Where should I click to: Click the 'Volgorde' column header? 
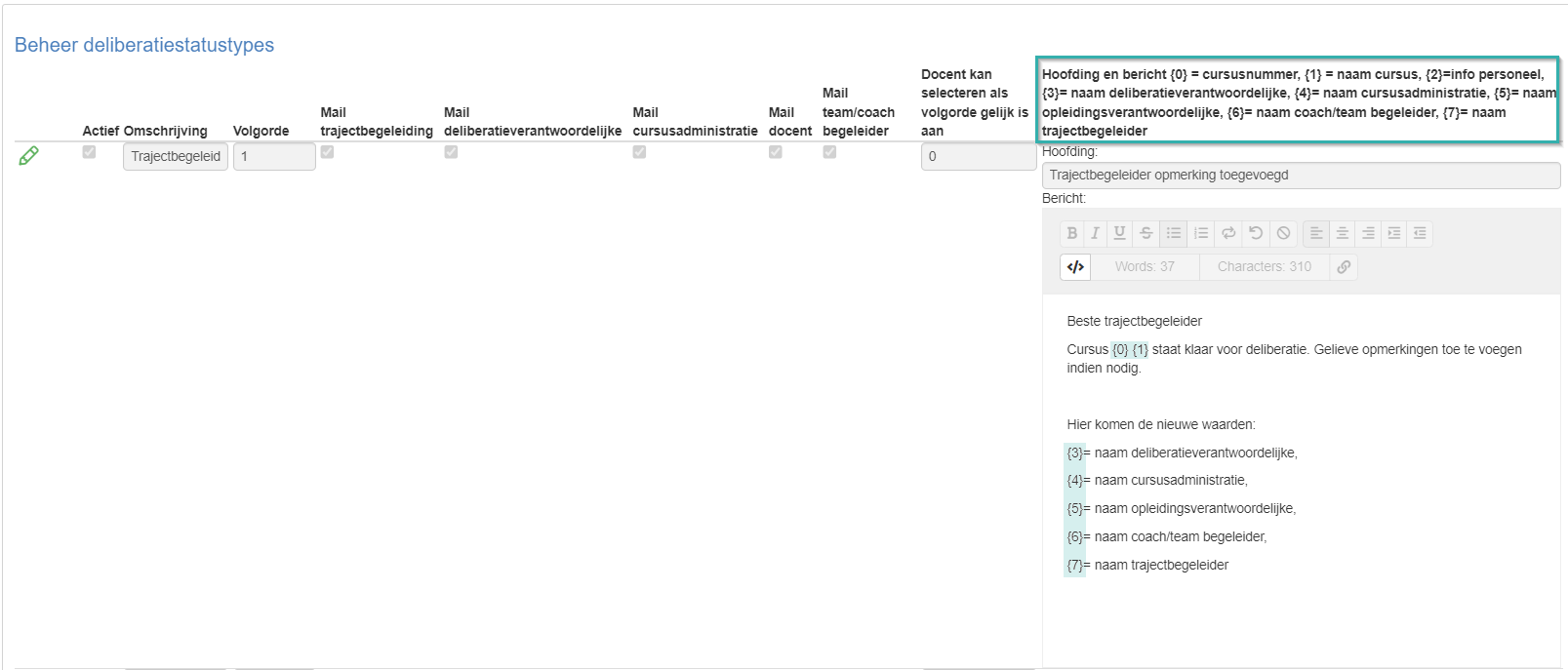click(261, 131)
